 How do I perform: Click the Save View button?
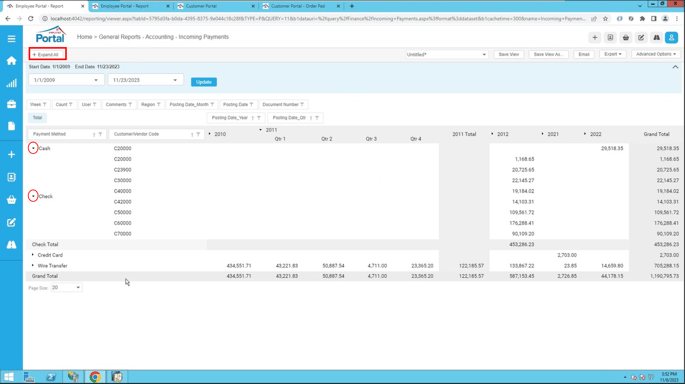pyautogui.click(x=509, y=55)
